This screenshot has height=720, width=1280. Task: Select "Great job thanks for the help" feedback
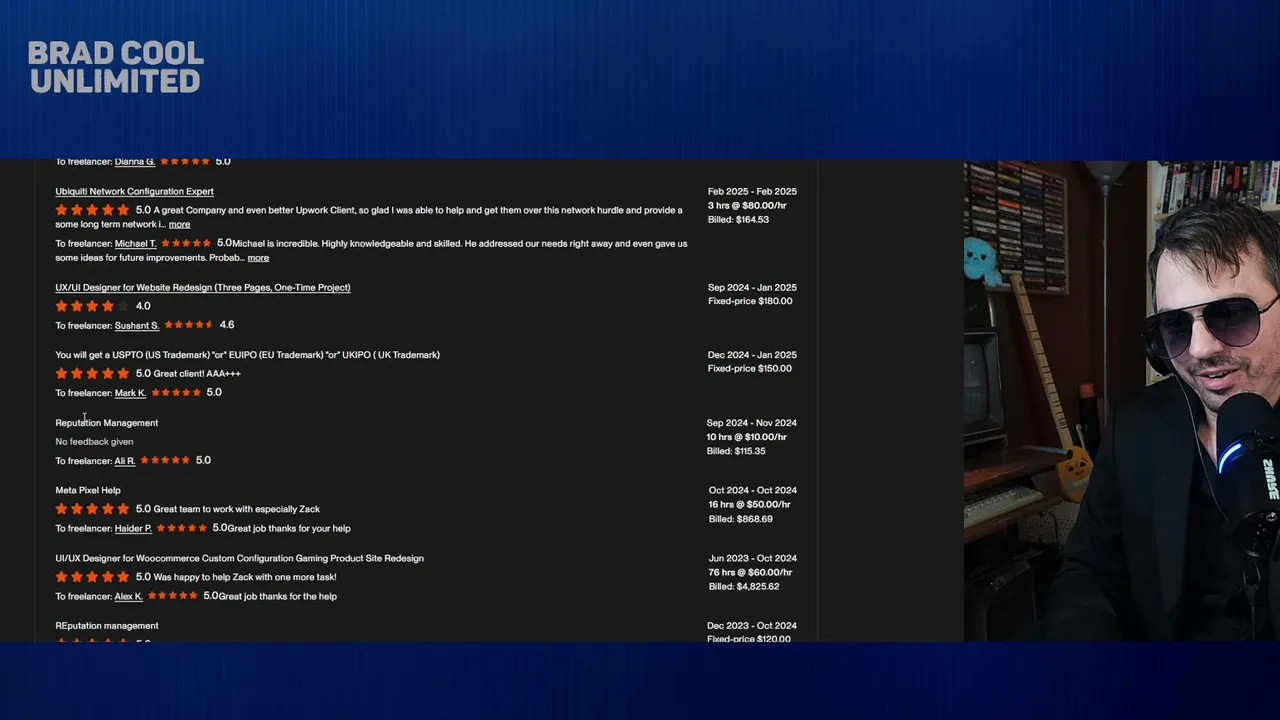click(278, 597)
